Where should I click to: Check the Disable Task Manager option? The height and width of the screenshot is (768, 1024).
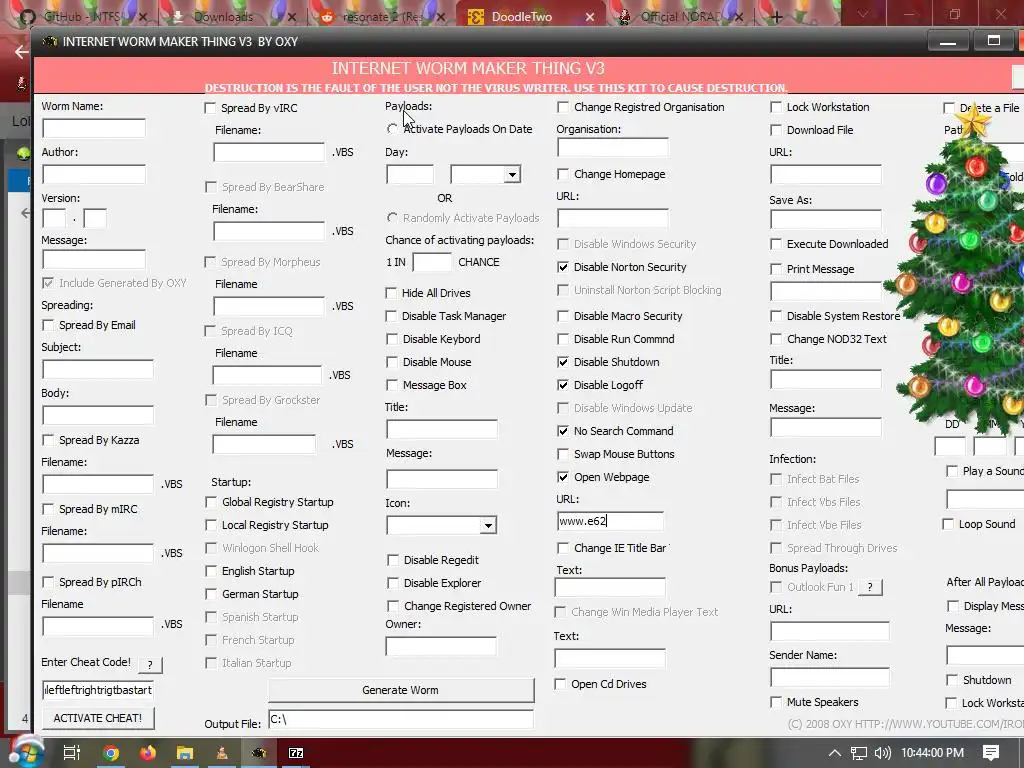[x=391, y=316]
